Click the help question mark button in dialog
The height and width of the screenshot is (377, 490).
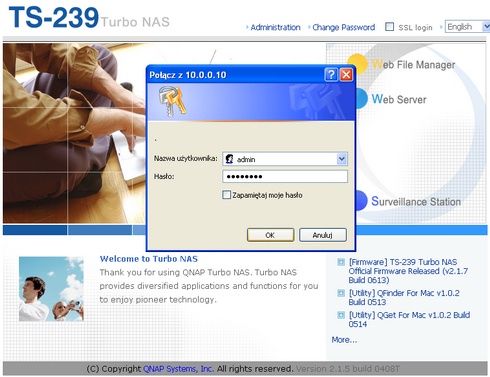tap(331, 75)
